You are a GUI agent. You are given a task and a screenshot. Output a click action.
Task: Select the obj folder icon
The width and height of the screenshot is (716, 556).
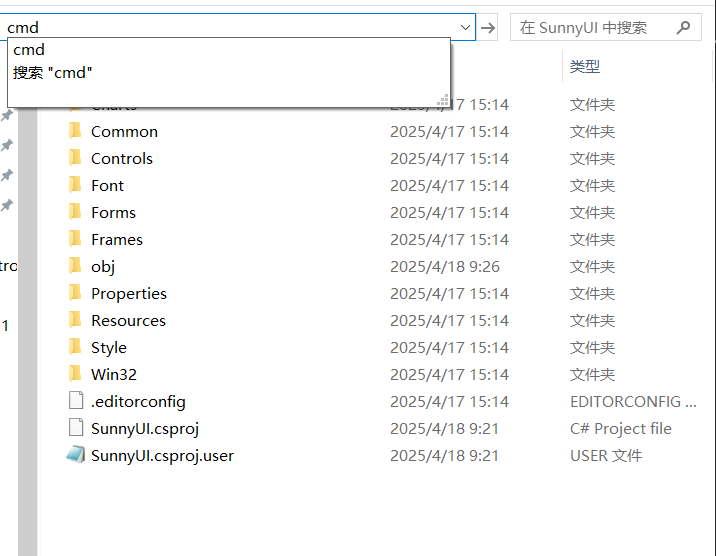coord(75,266)
